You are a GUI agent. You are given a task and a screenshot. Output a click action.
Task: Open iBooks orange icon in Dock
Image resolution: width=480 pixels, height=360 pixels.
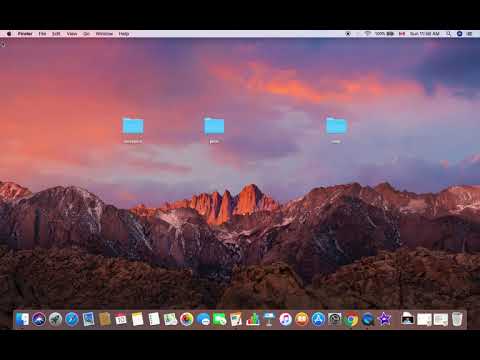302,319
